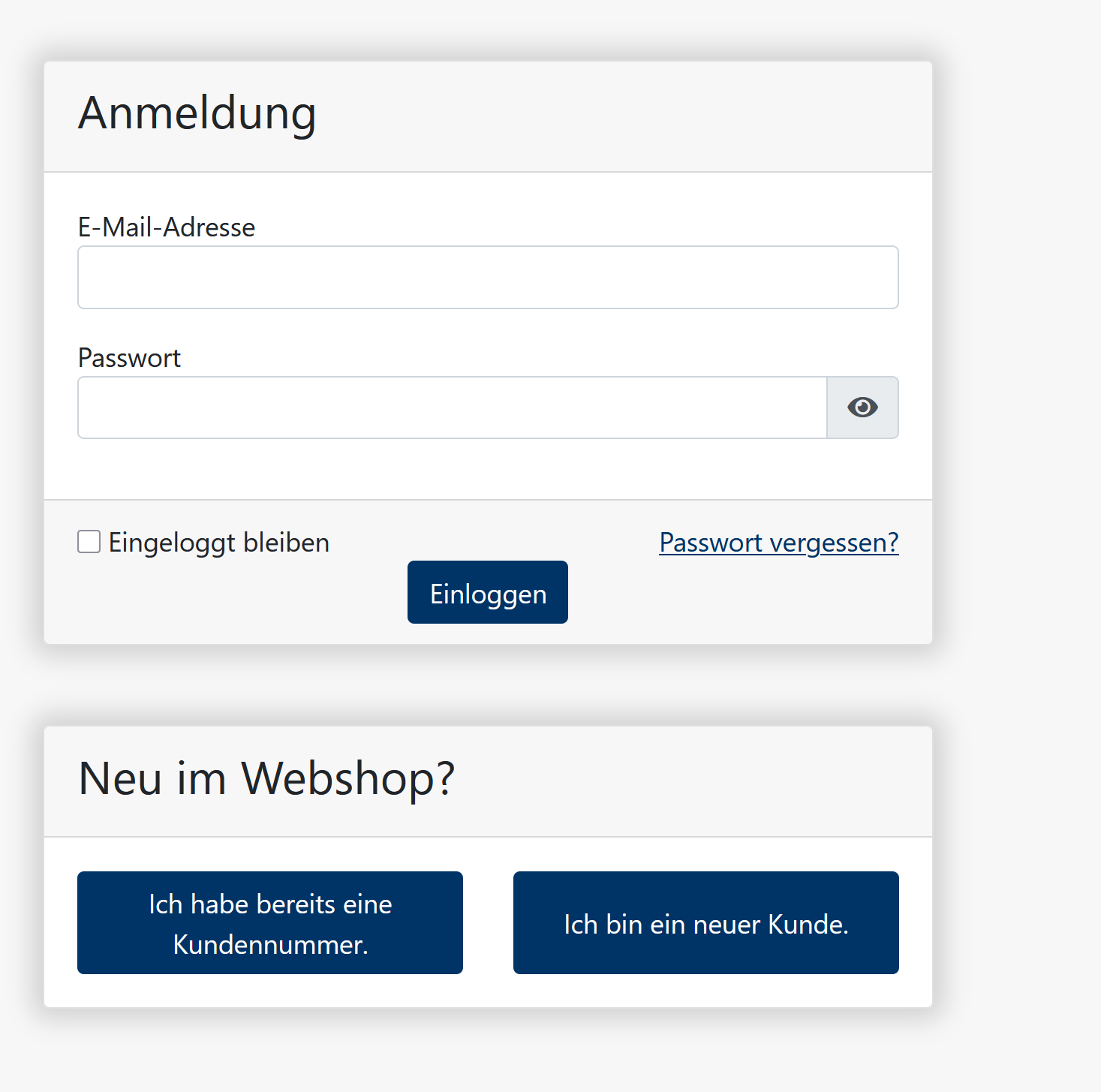Tick the checkbox next to Eingeloggt bleiben
This screenshot has height=1092, width=1101.
tap(88, 541)
